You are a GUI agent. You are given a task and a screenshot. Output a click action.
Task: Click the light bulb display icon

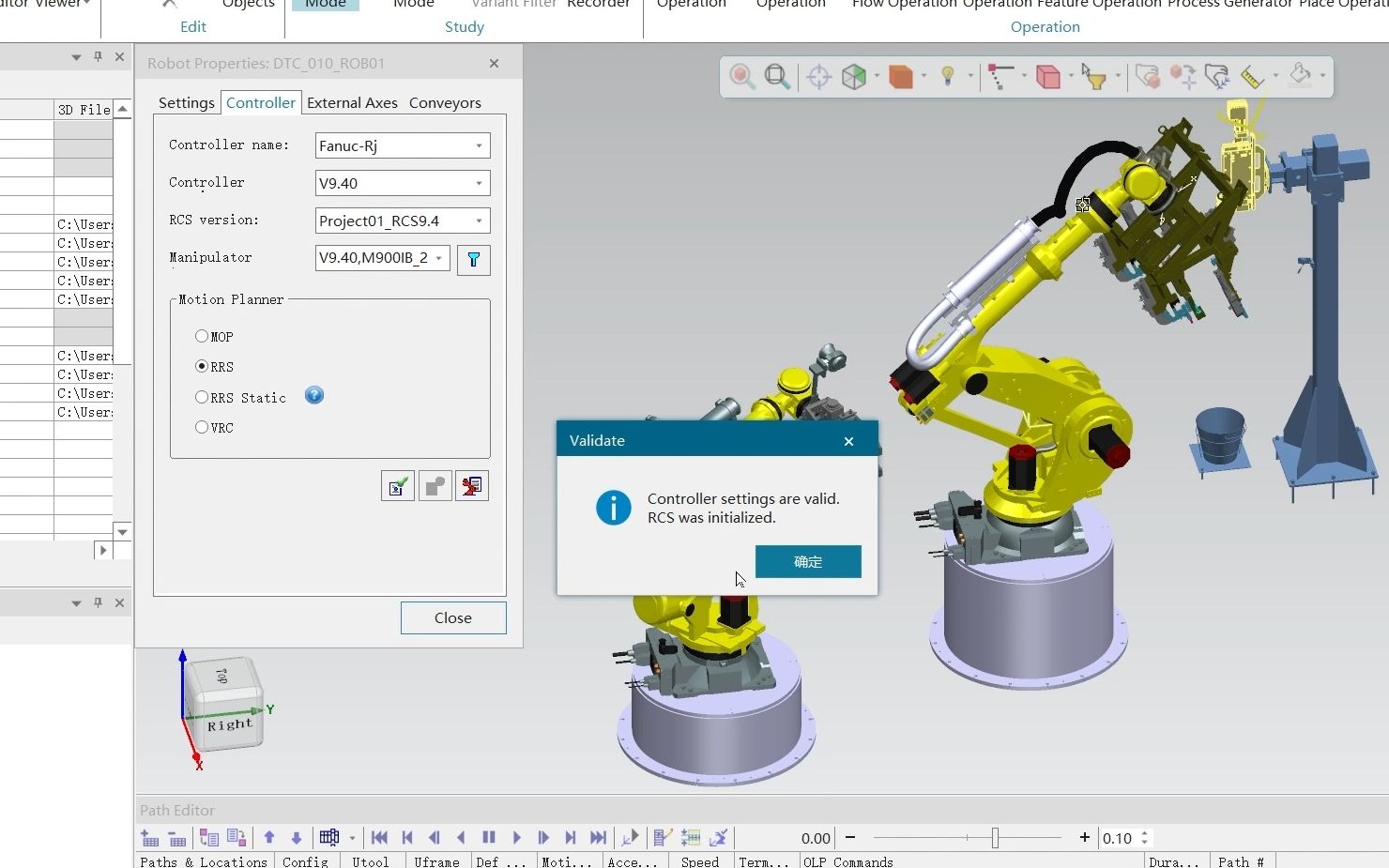947,76
